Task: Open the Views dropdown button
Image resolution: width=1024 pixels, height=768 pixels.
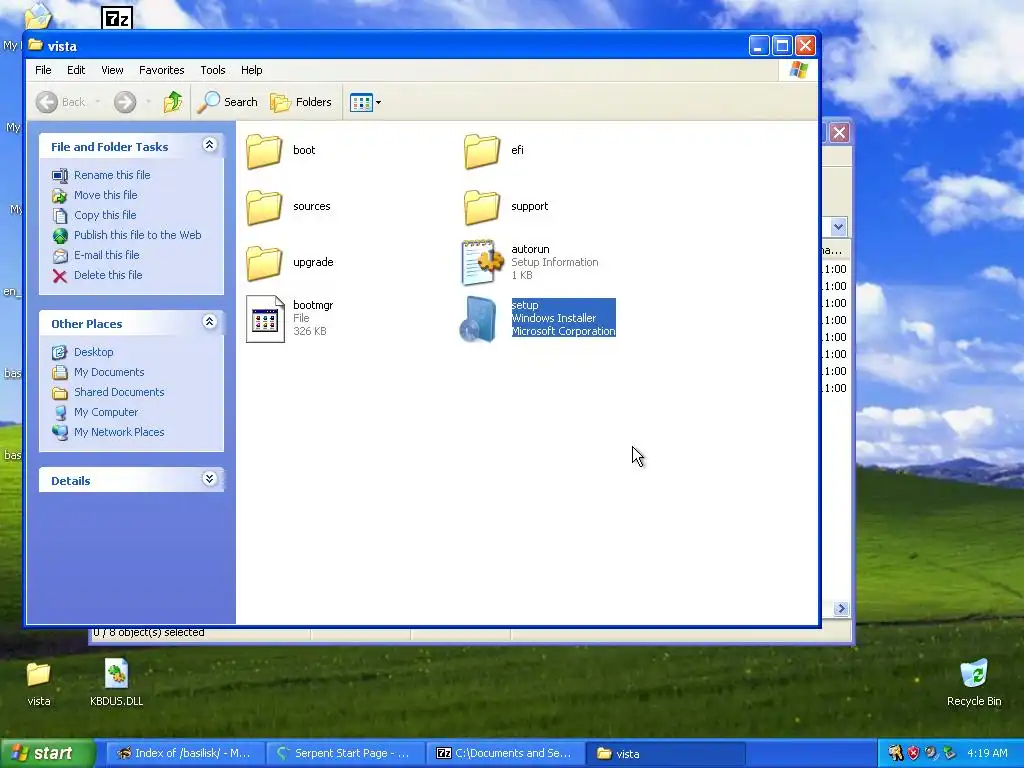Action: (365, 102)
